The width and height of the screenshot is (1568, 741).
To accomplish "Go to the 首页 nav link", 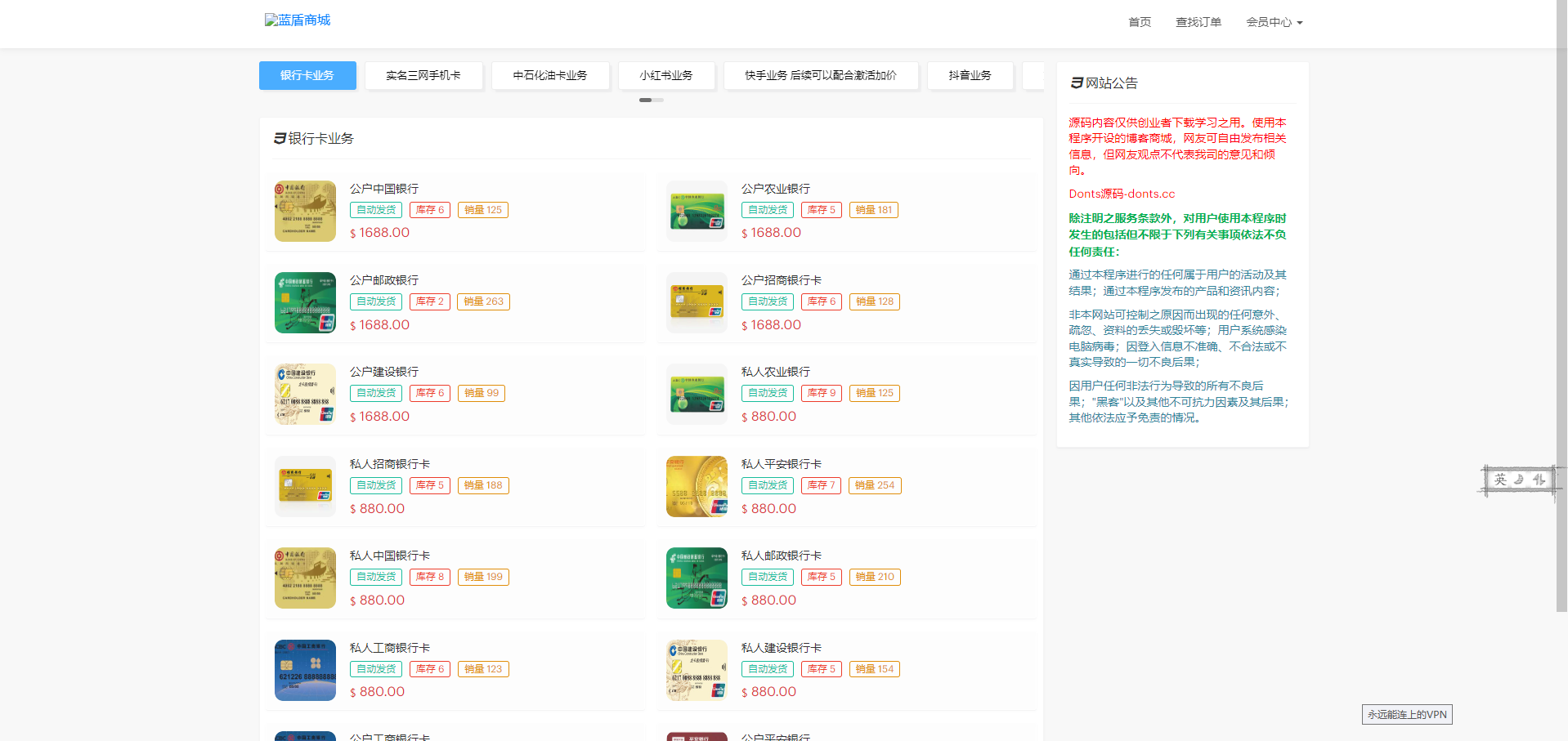I will pyautogui.click(x=1140, y=22).
